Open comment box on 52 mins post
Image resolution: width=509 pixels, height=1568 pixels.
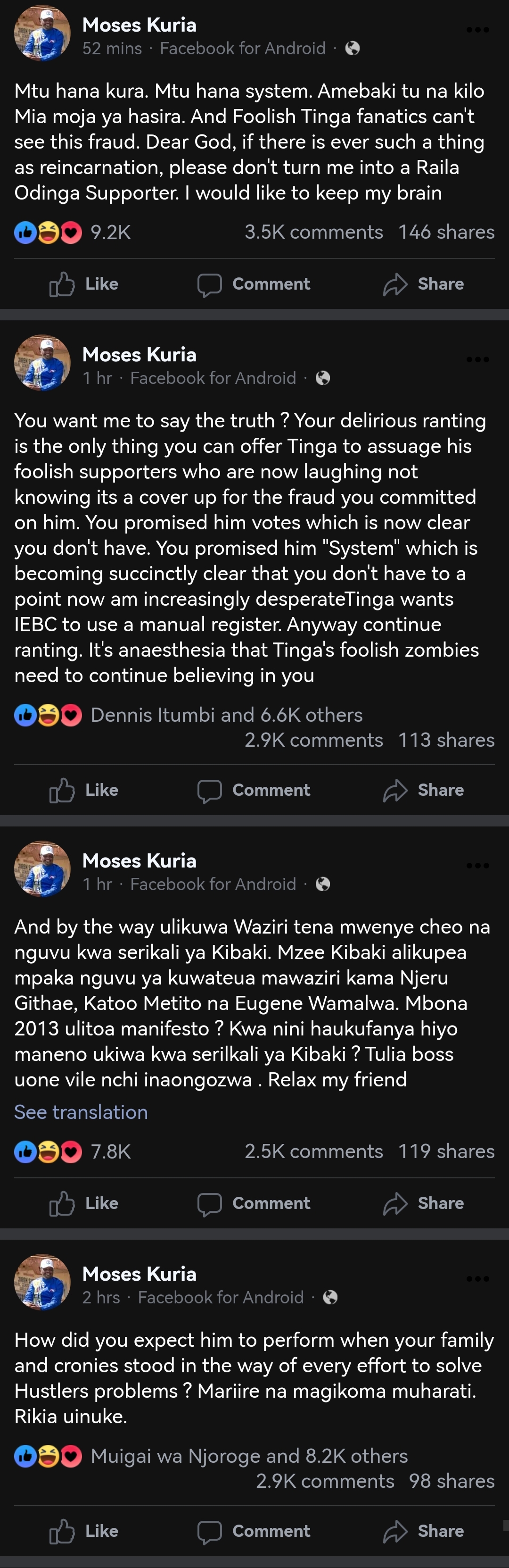pos(254,284)
